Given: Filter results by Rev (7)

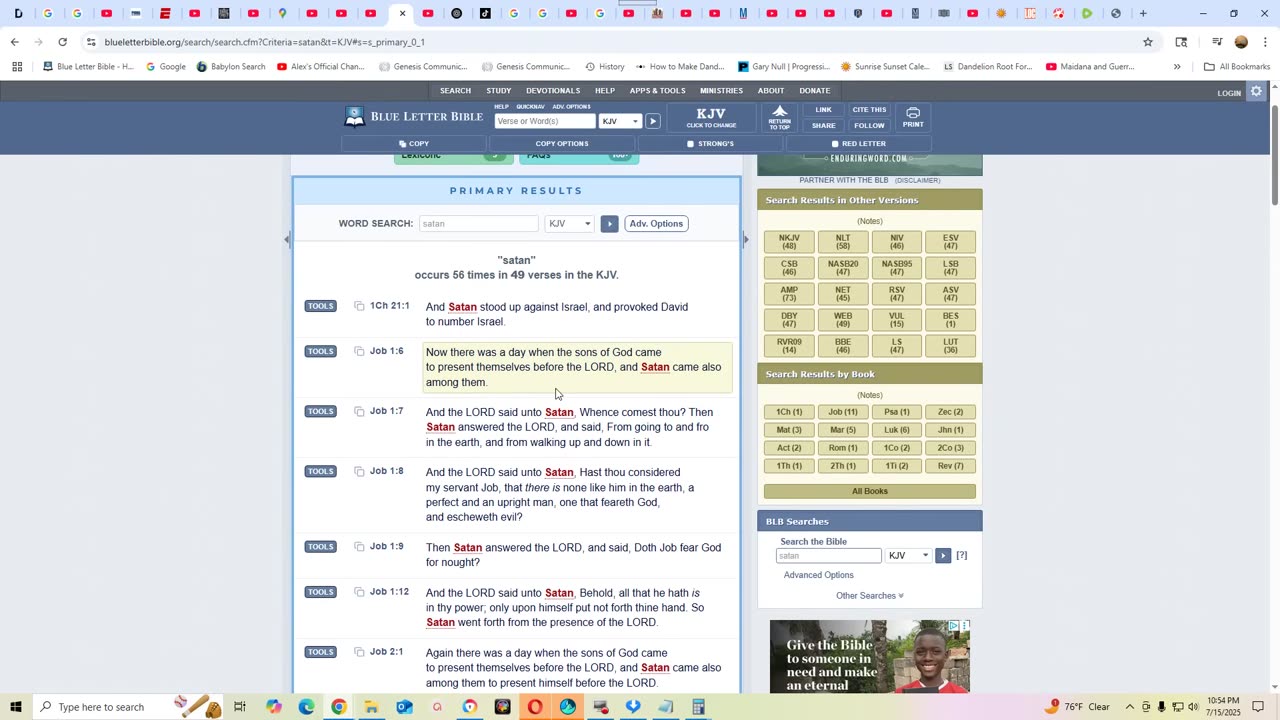Looking at the screenshot, I should [950, 466].
